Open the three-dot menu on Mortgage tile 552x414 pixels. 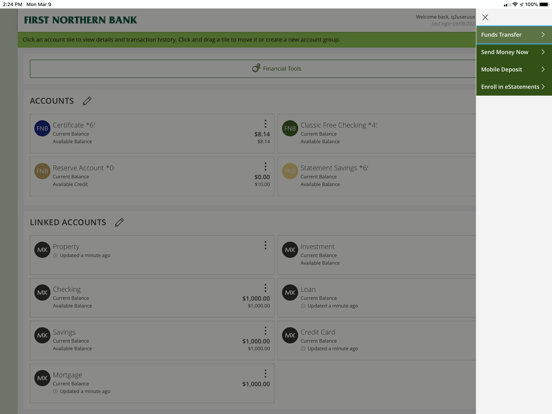[265, 374]
